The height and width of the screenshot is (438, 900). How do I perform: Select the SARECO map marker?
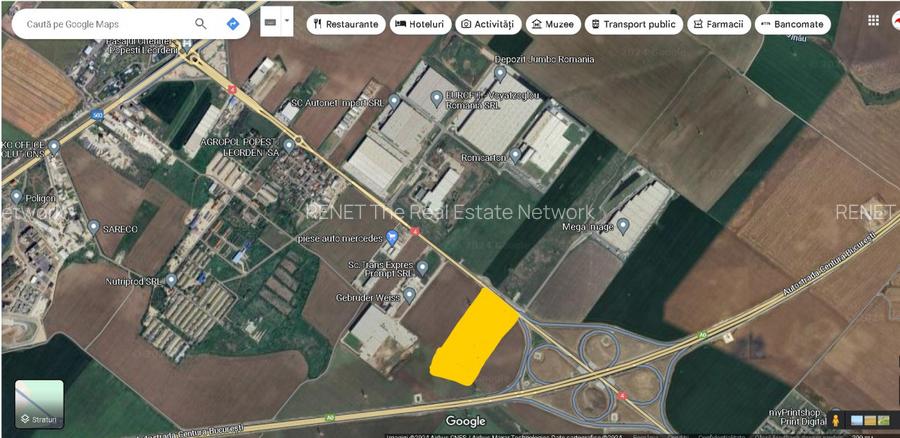94,227
